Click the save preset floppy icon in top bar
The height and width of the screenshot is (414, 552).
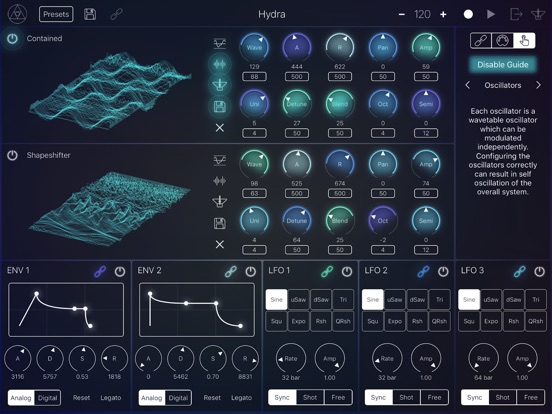click(90, 14)
